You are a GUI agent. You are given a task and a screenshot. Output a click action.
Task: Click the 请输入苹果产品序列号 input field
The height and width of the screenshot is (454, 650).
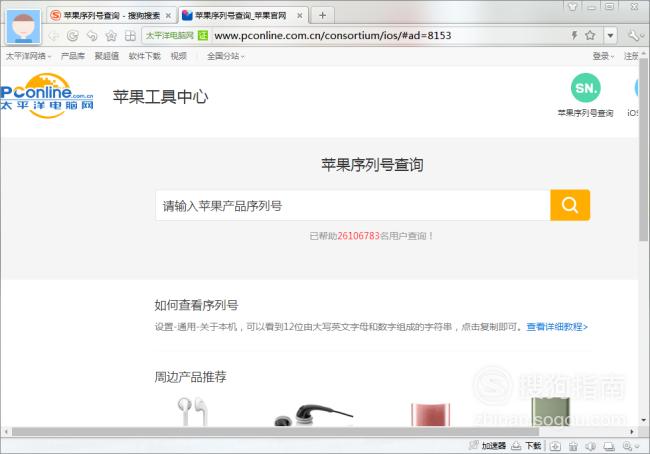[x=353, y=206]
